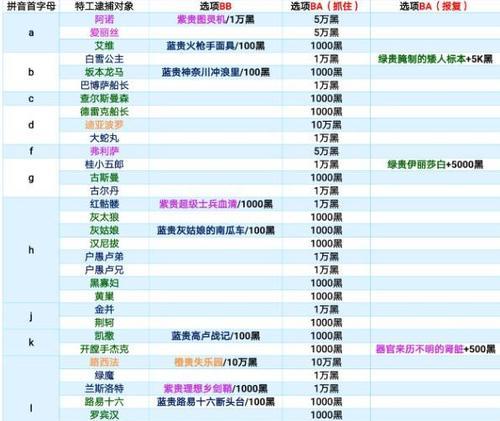Image resolution: width=500 pixels, height=421 pixels.
Task: Click the 蓝贵神奈川冲浪里/100黑 cell
Action: tap(216, 72)
